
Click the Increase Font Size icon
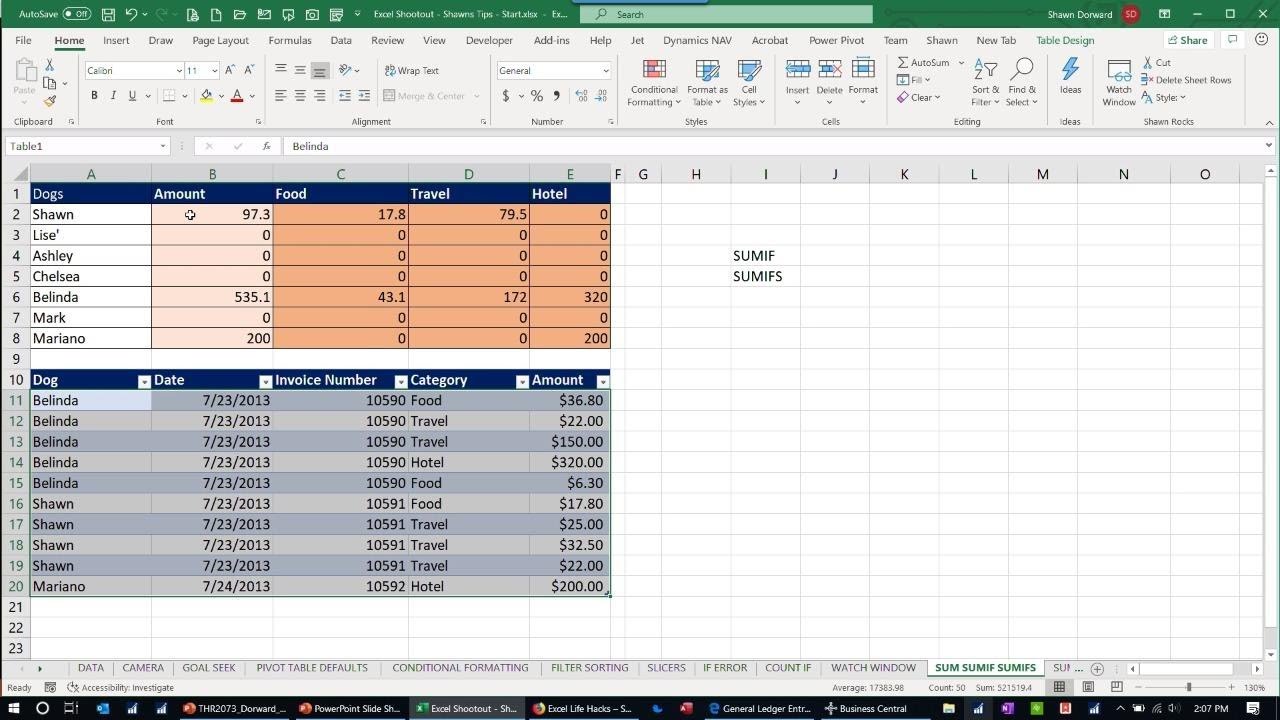coord(230,70)
